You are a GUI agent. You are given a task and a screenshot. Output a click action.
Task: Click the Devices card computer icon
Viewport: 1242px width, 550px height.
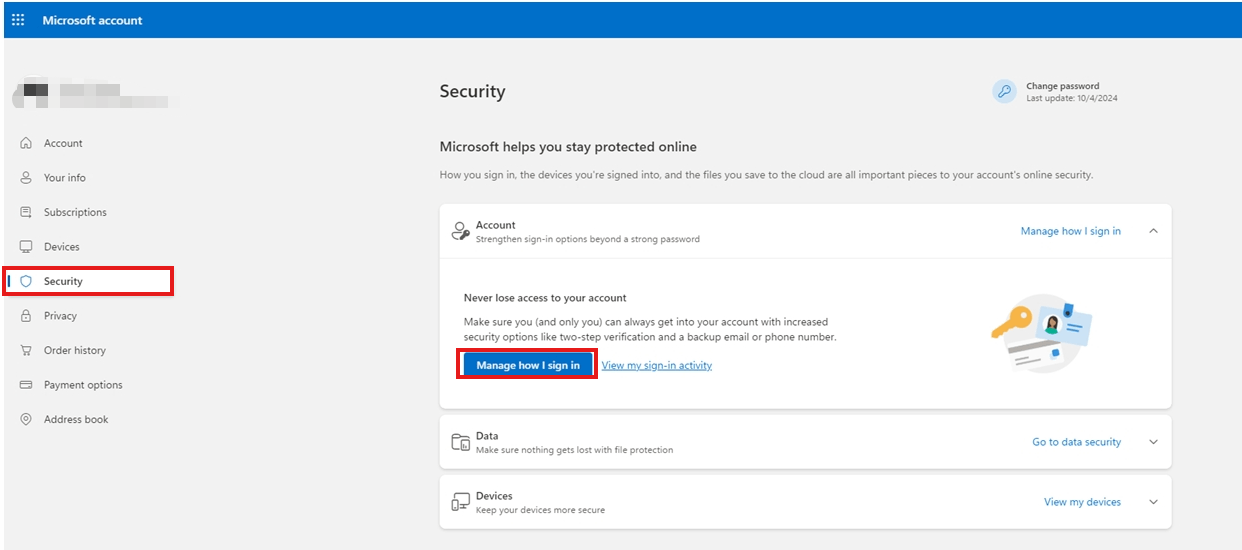(460, 502)
